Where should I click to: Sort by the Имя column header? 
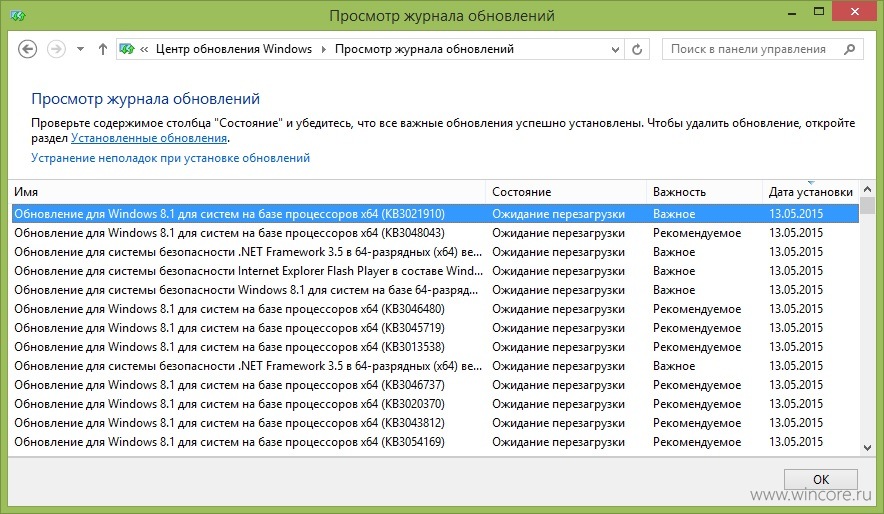[x=248, y=192]
